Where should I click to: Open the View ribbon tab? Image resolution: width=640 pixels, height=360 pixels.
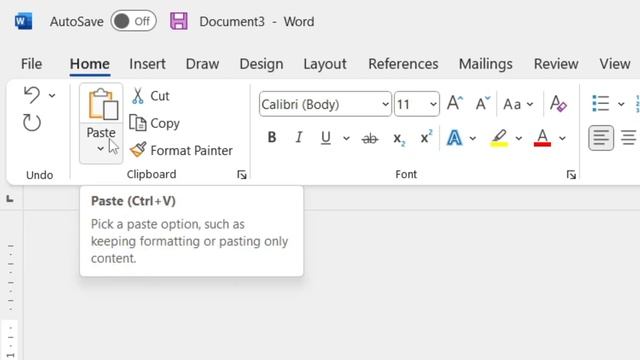tap(615, 64)
